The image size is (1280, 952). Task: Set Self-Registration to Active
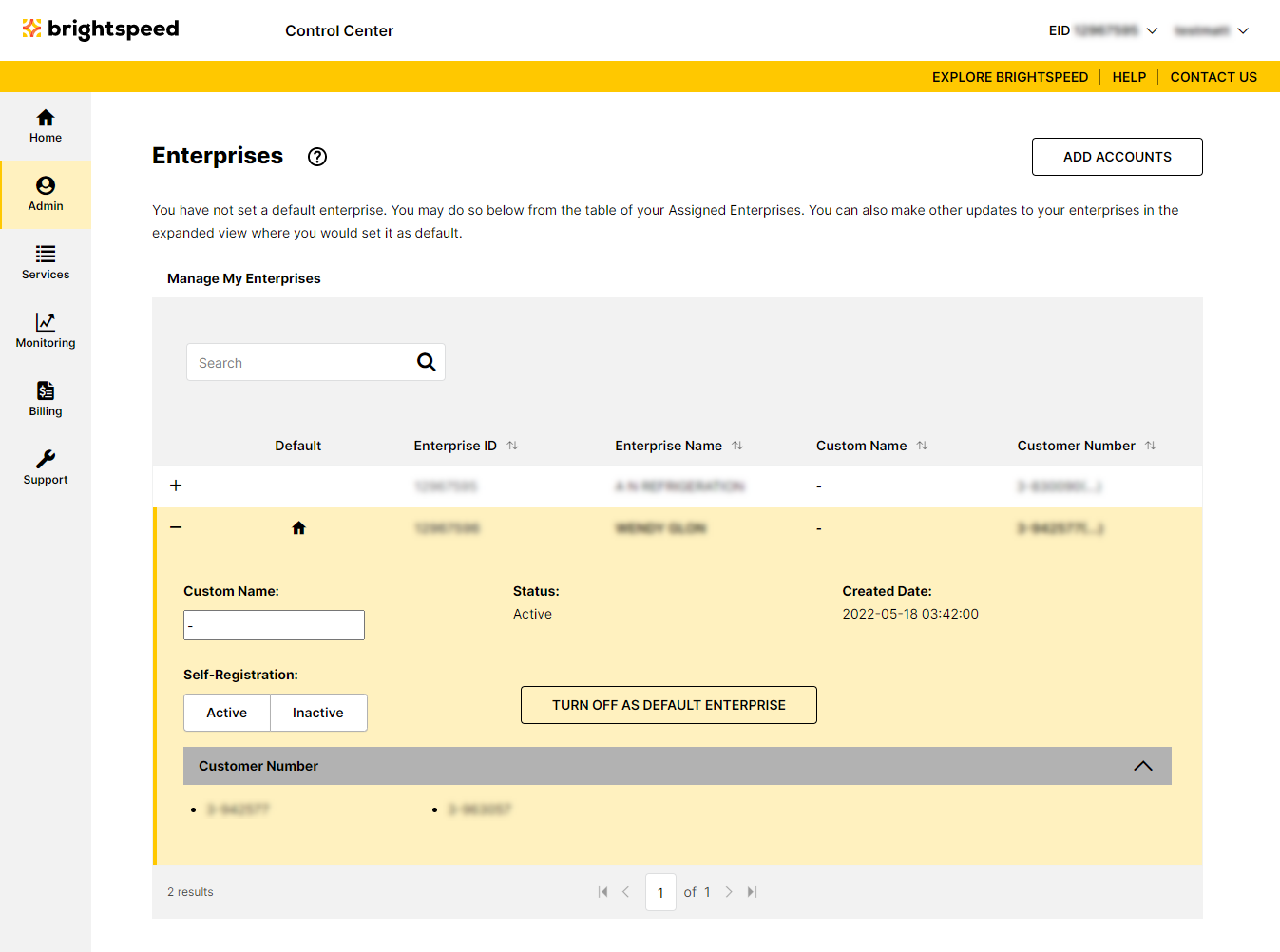click(x=227, y=713)
